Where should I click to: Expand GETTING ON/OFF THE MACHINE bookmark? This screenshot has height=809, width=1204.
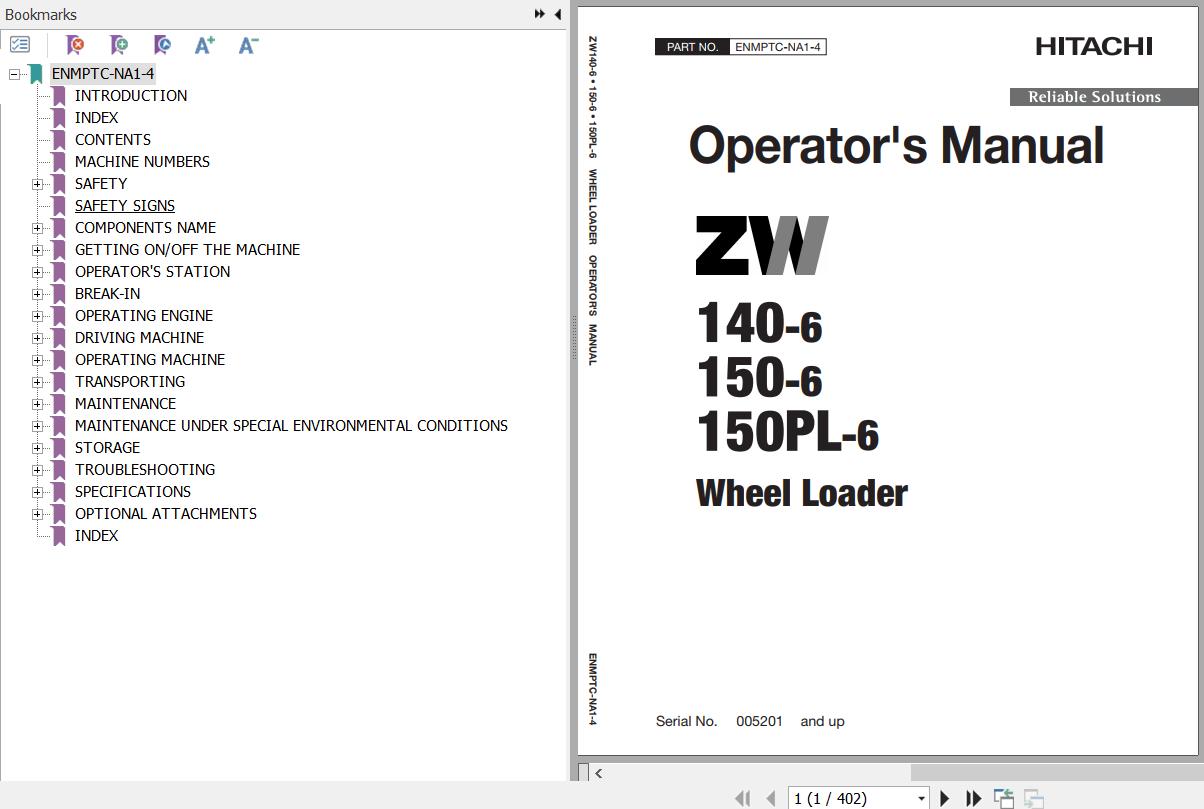[x=37, y=250]
